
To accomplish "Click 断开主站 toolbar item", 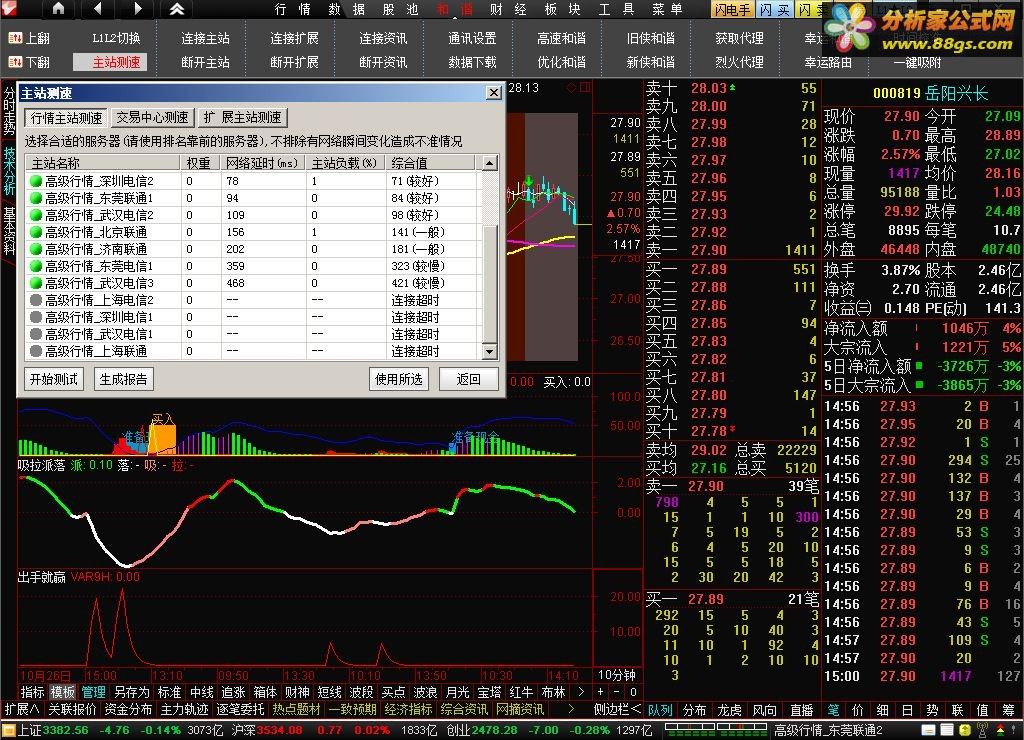I will 205,62.
